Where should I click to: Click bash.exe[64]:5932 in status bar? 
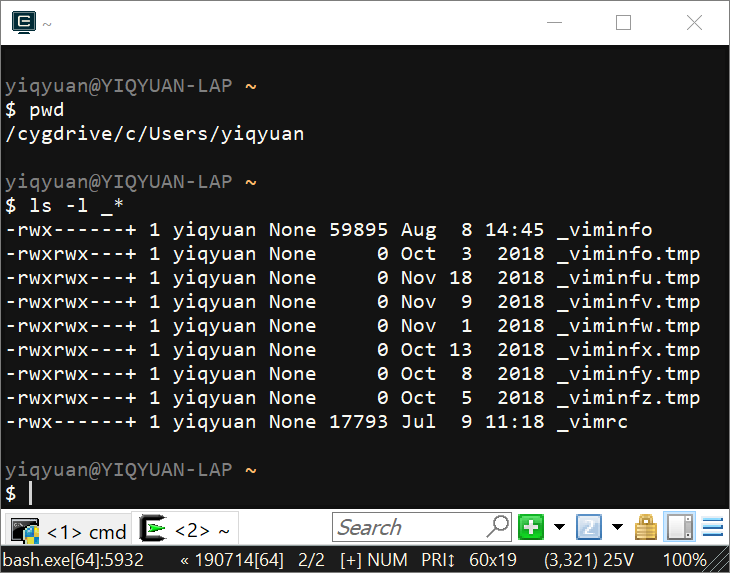click(x=73, y=560)
